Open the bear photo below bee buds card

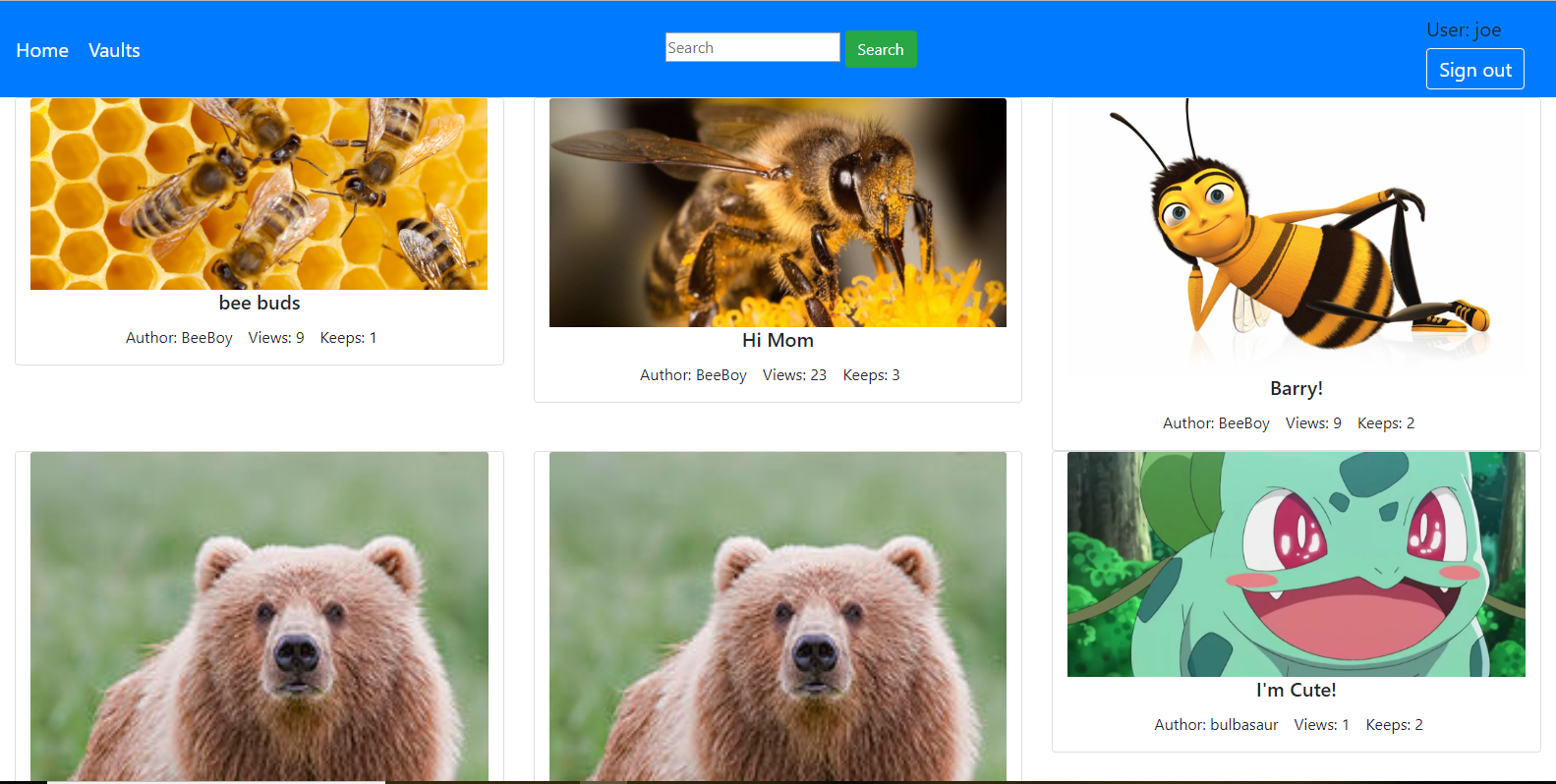[259, 617]
